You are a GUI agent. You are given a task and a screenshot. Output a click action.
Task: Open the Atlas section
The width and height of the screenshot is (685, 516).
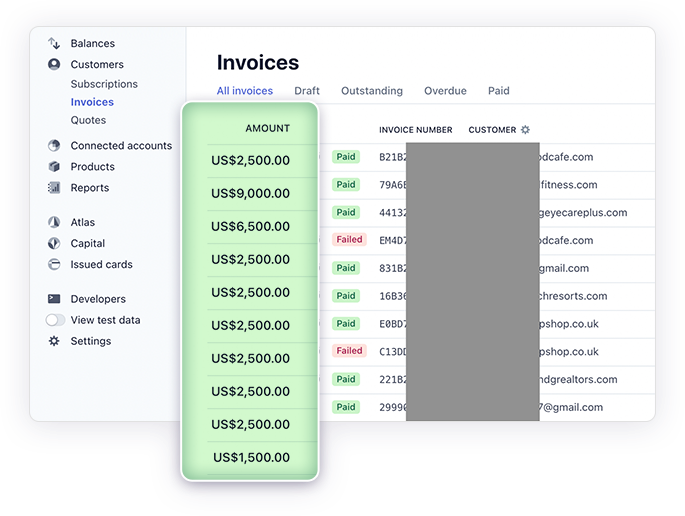coord(83,222)
